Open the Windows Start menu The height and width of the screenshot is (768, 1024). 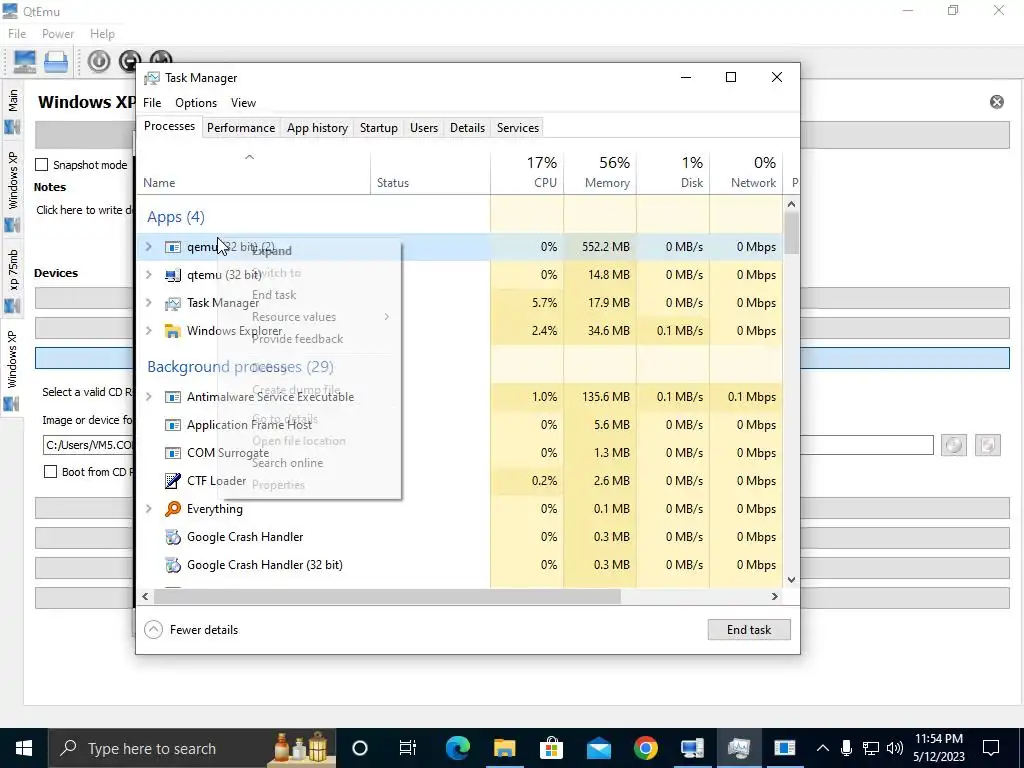click(x=24, y=748)
